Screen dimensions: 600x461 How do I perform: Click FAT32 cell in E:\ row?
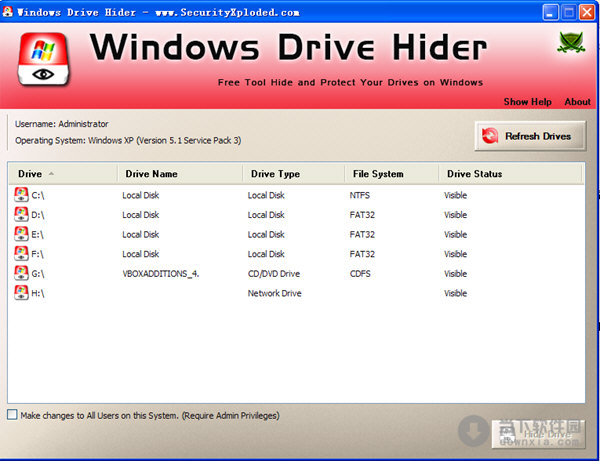pyautogui.click(x=362, y=235)
